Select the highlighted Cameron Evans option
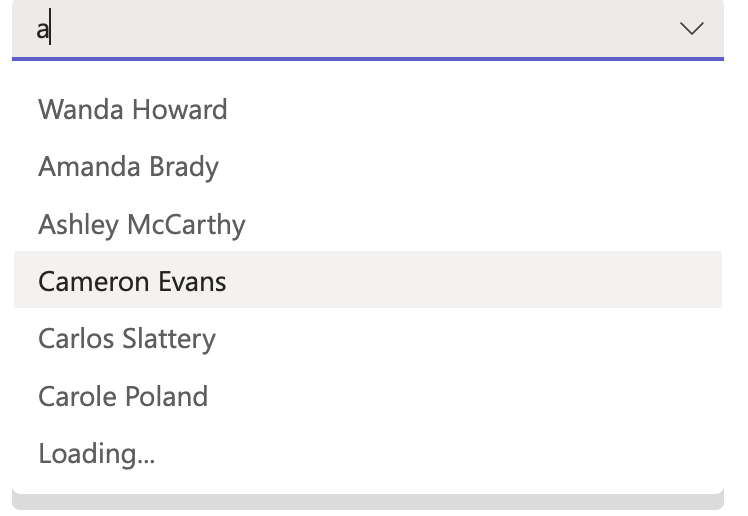The width and height of the screenshot is (748, 516). 132,281
